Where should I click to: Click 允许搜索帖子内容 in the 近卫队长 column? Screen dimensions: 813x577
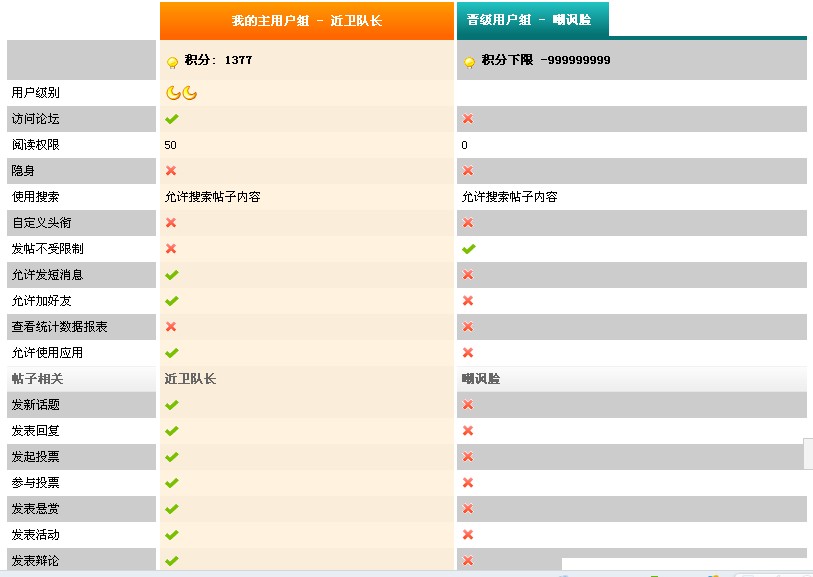click(213, 197)
